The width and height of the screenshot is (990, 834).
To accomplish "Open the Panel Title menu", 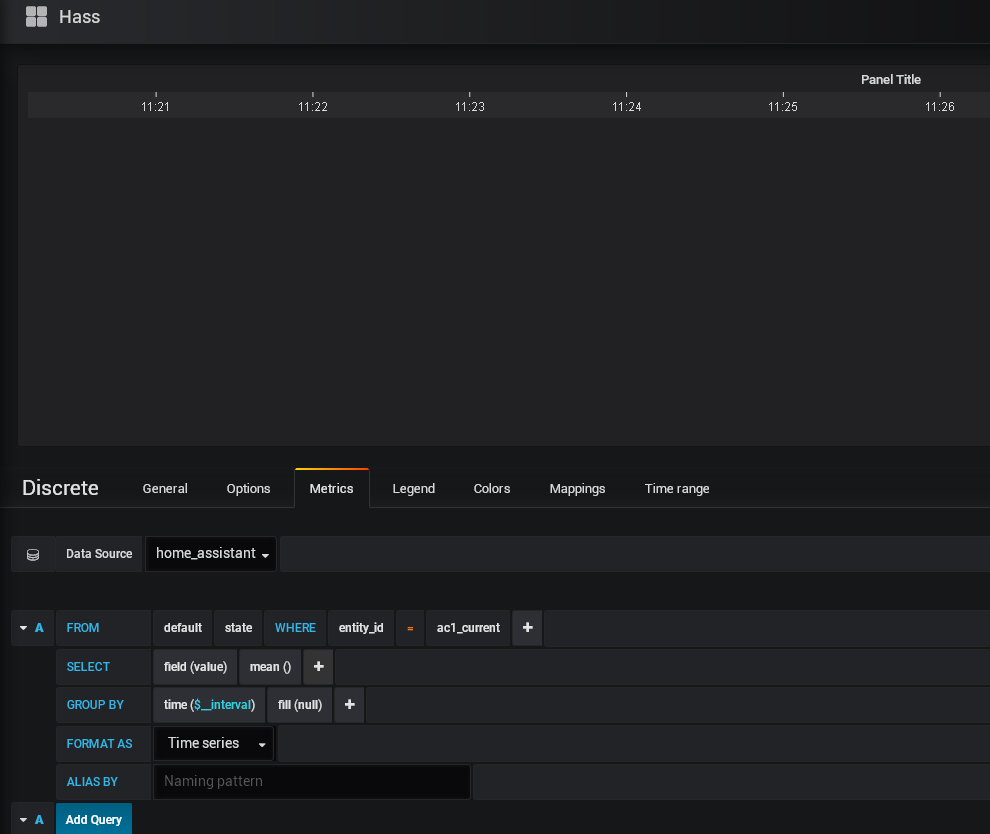I will [890, 80].
